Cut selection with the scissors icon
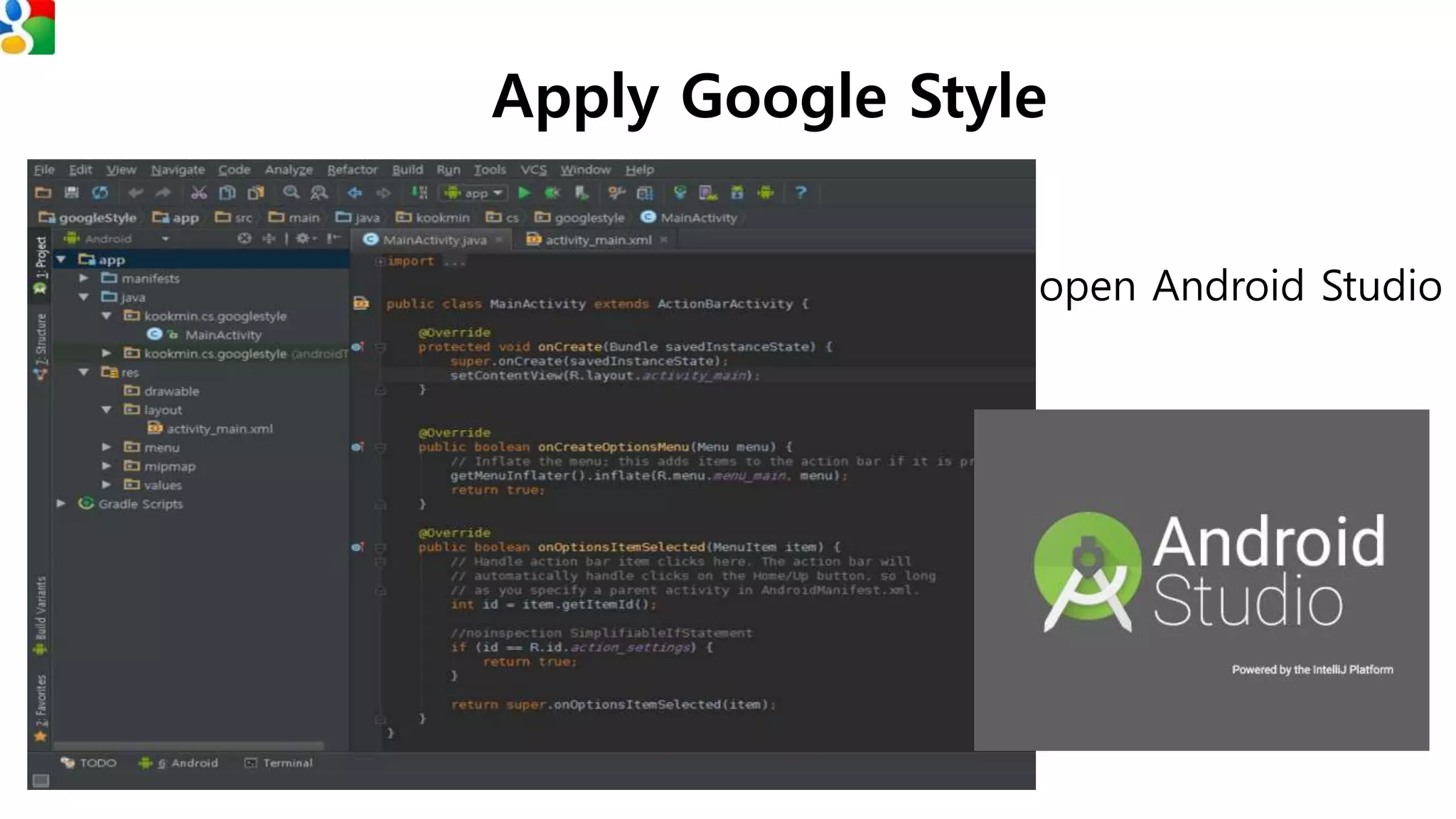 pos(199,193)
